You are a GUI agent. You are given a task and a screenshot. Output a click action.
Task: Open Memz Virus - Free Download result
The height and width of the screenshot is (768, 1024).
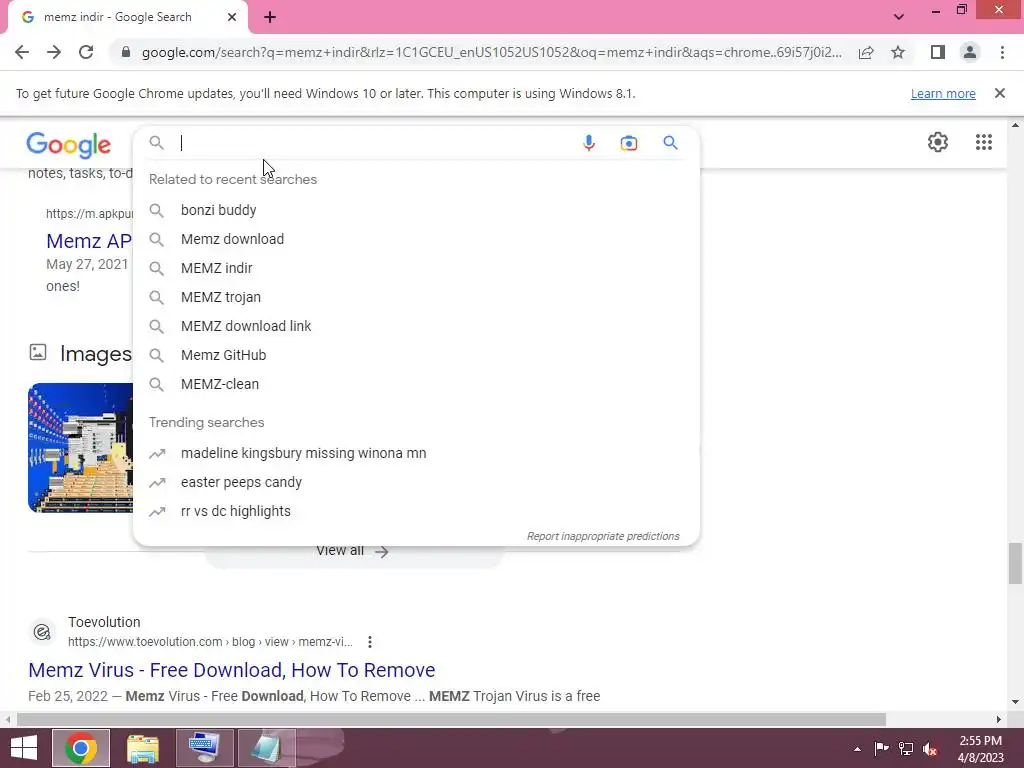[x=232, y=670]
